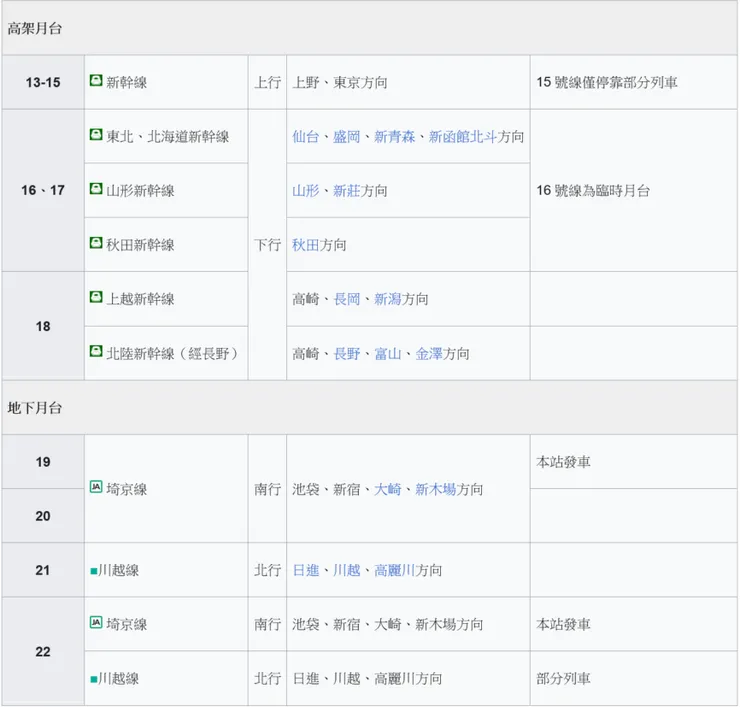Click the 秋田新幹線 label
Image resolution: width=740 pixels, height=707 pixels.
140,245
